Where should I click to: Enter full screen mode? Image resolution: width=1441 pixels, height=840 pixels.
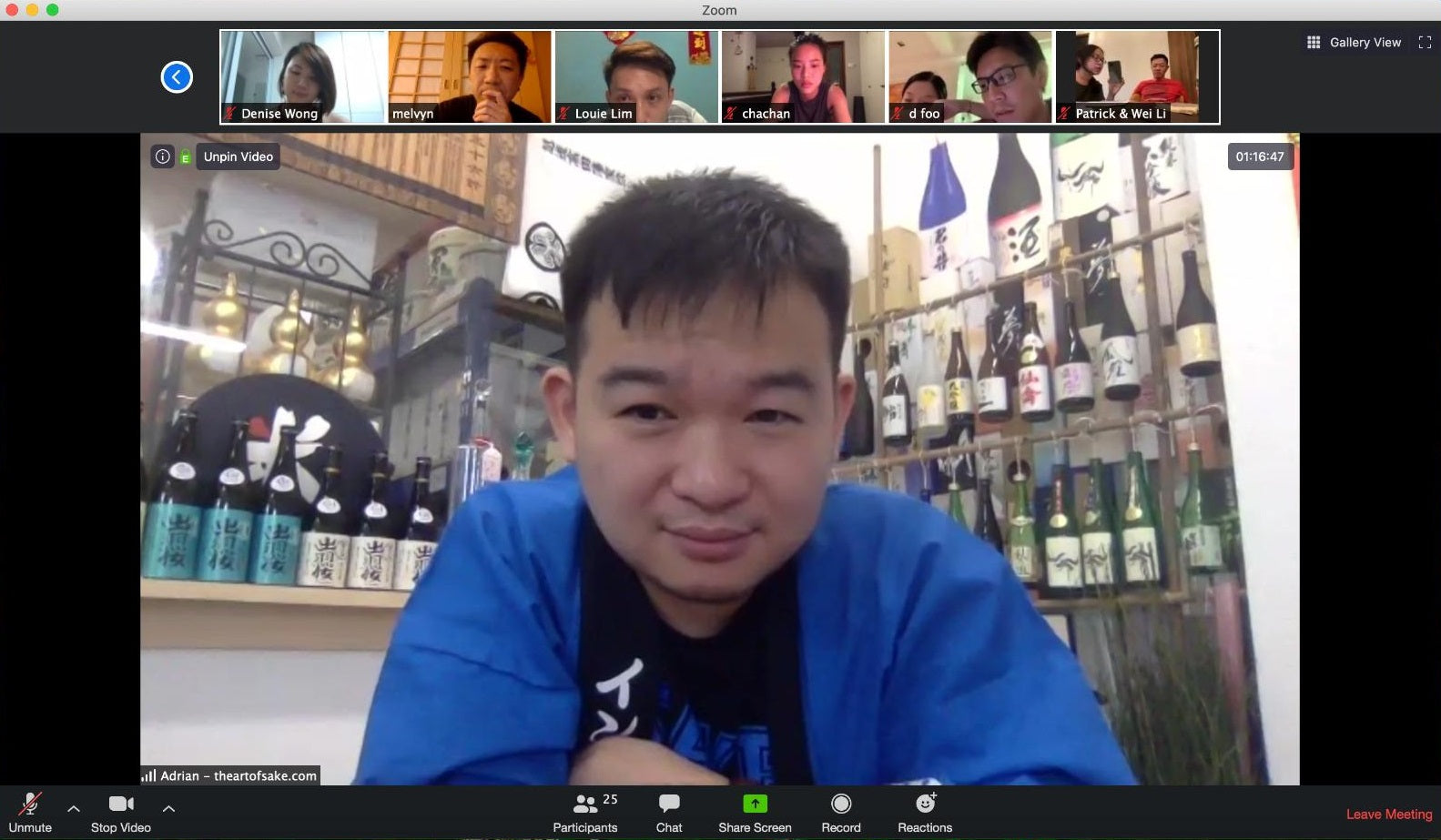click(x=1425, y=42)
